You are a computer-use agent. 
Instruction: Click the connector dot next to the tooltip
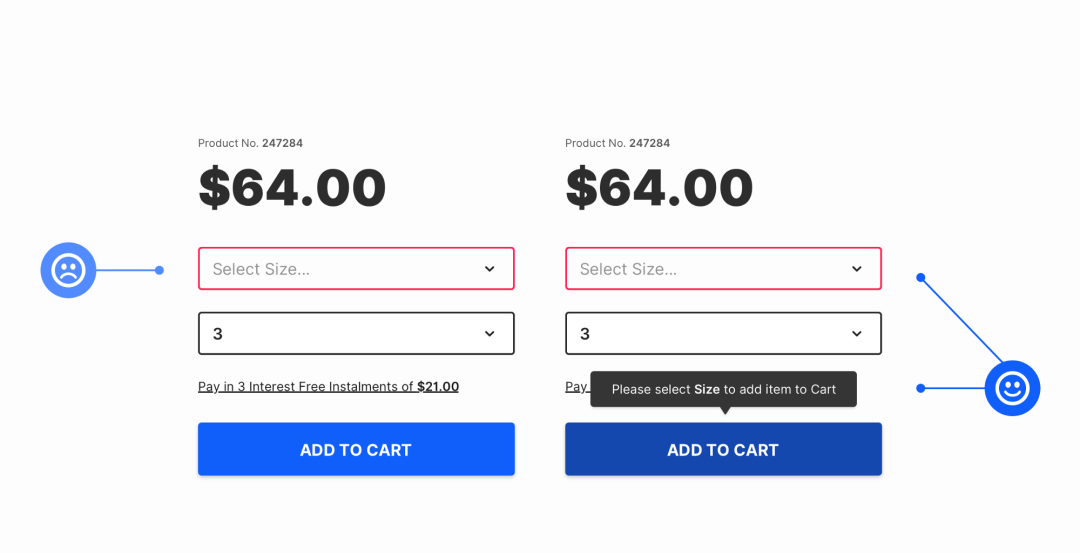(920, 388)
